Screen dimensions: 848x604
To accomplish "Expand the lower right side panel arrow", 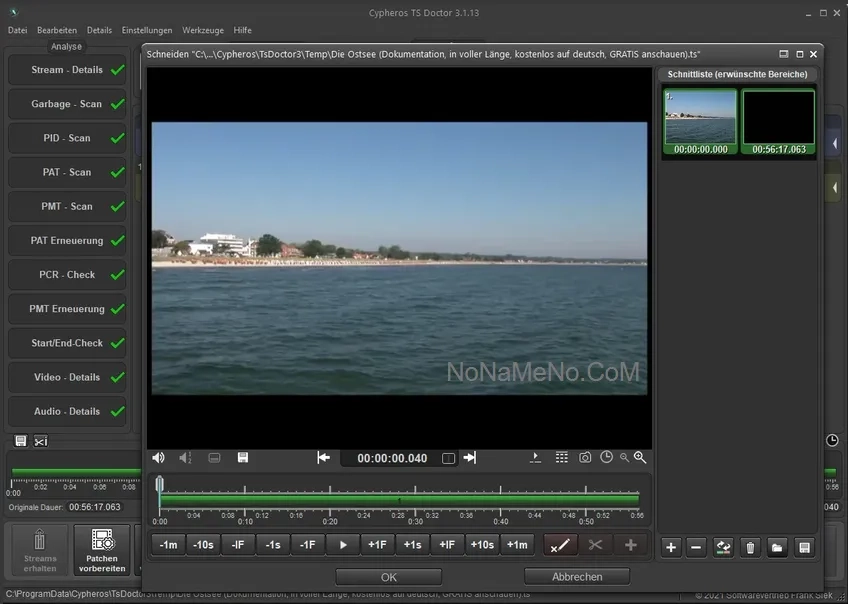I will (x=835, y=187).
